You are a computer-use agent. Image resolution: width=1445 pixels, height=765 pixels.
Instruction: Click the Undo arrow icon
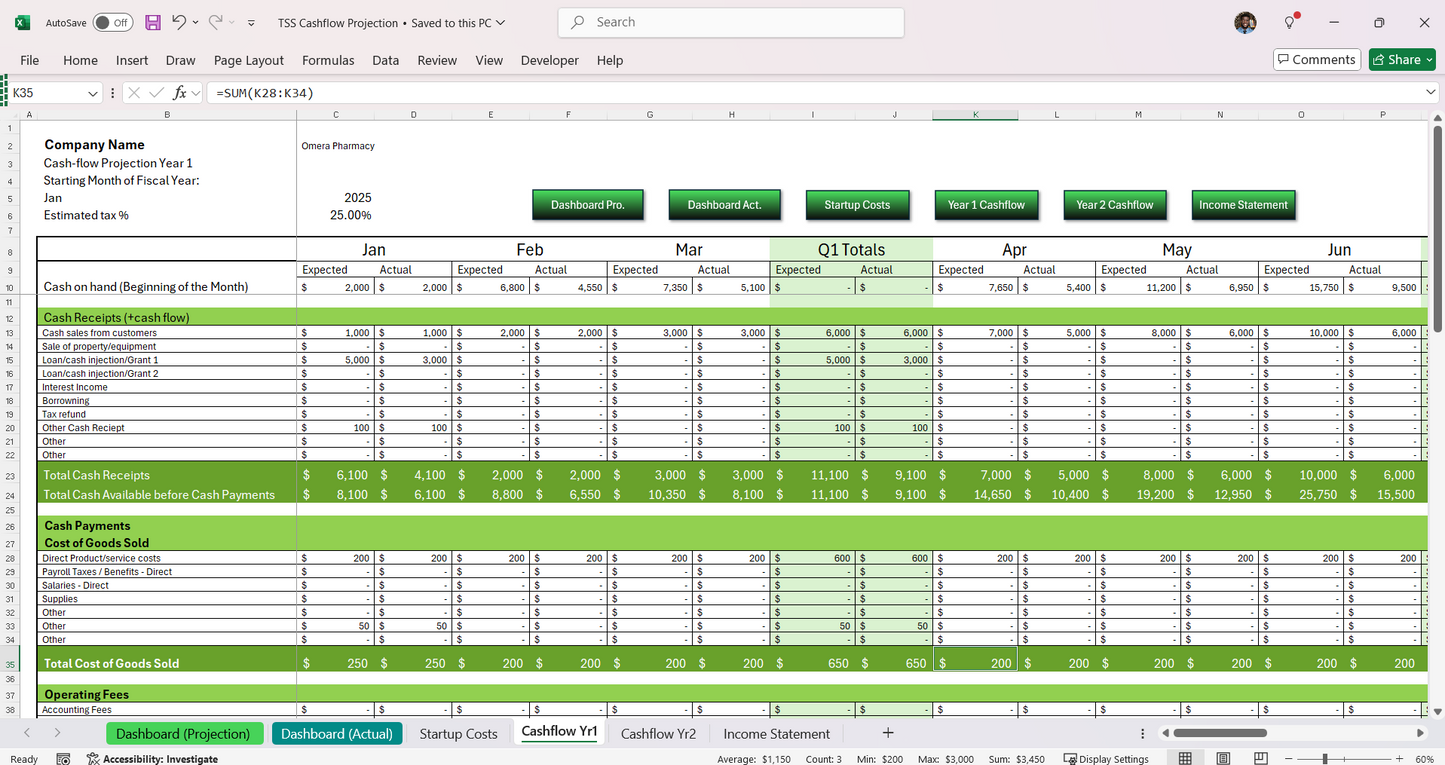[179, 22]
